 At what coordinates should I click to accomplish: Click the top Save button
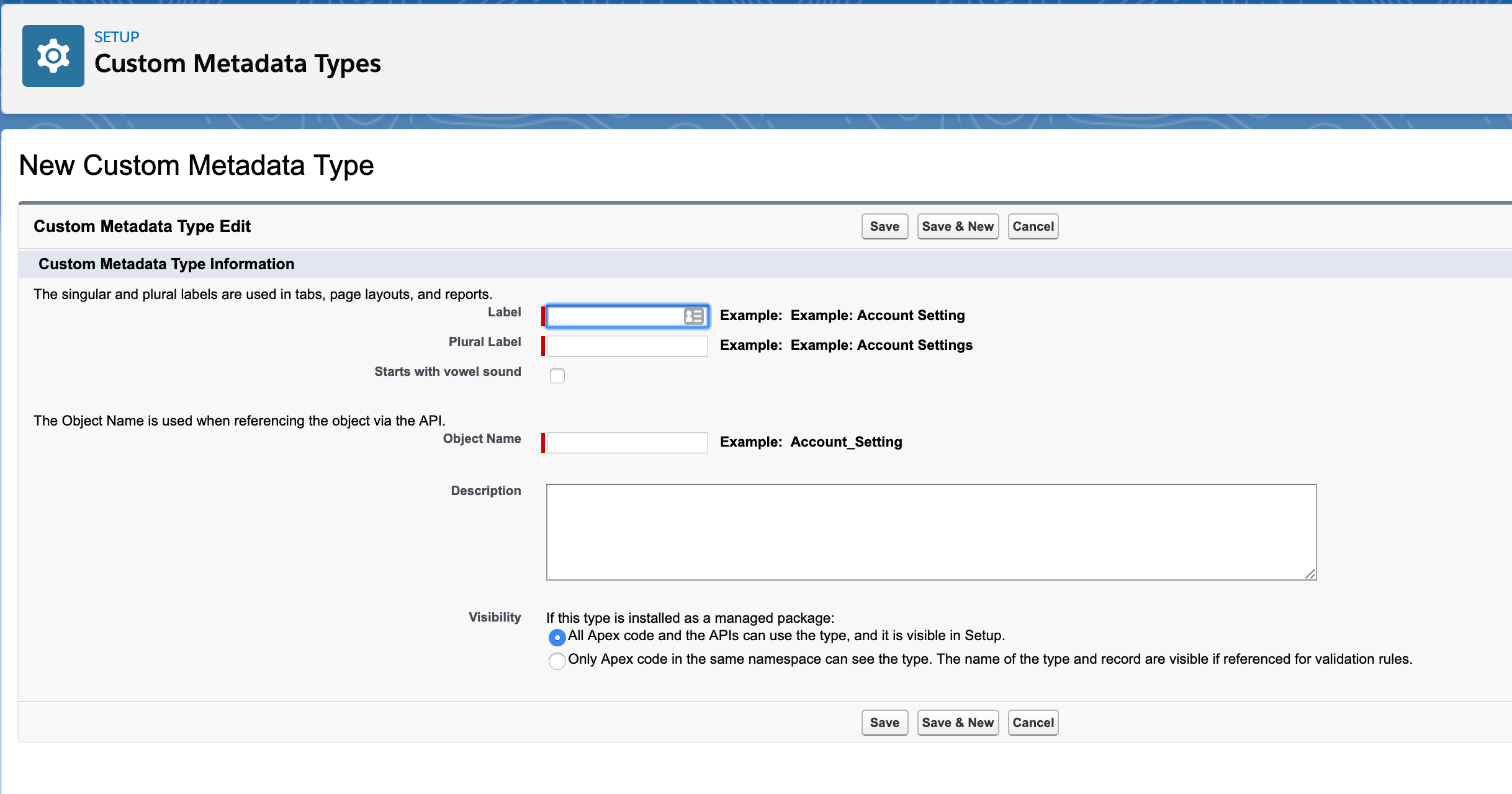point(884,226)
